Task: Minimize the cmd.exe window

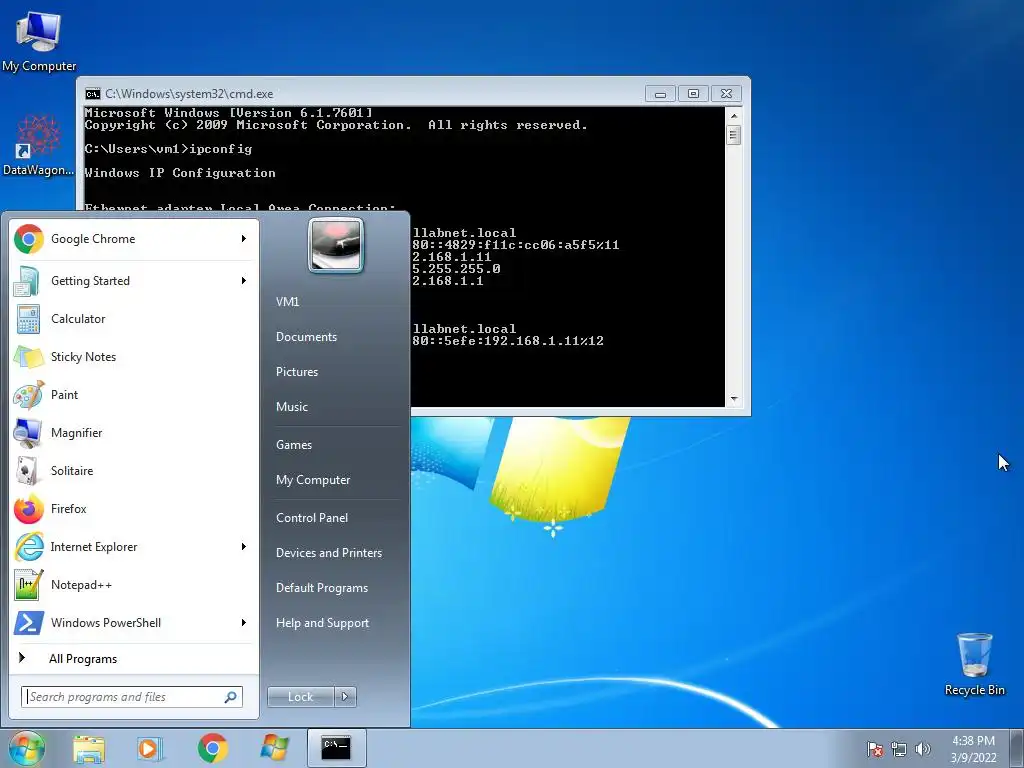Action: (x=660, y=94)
